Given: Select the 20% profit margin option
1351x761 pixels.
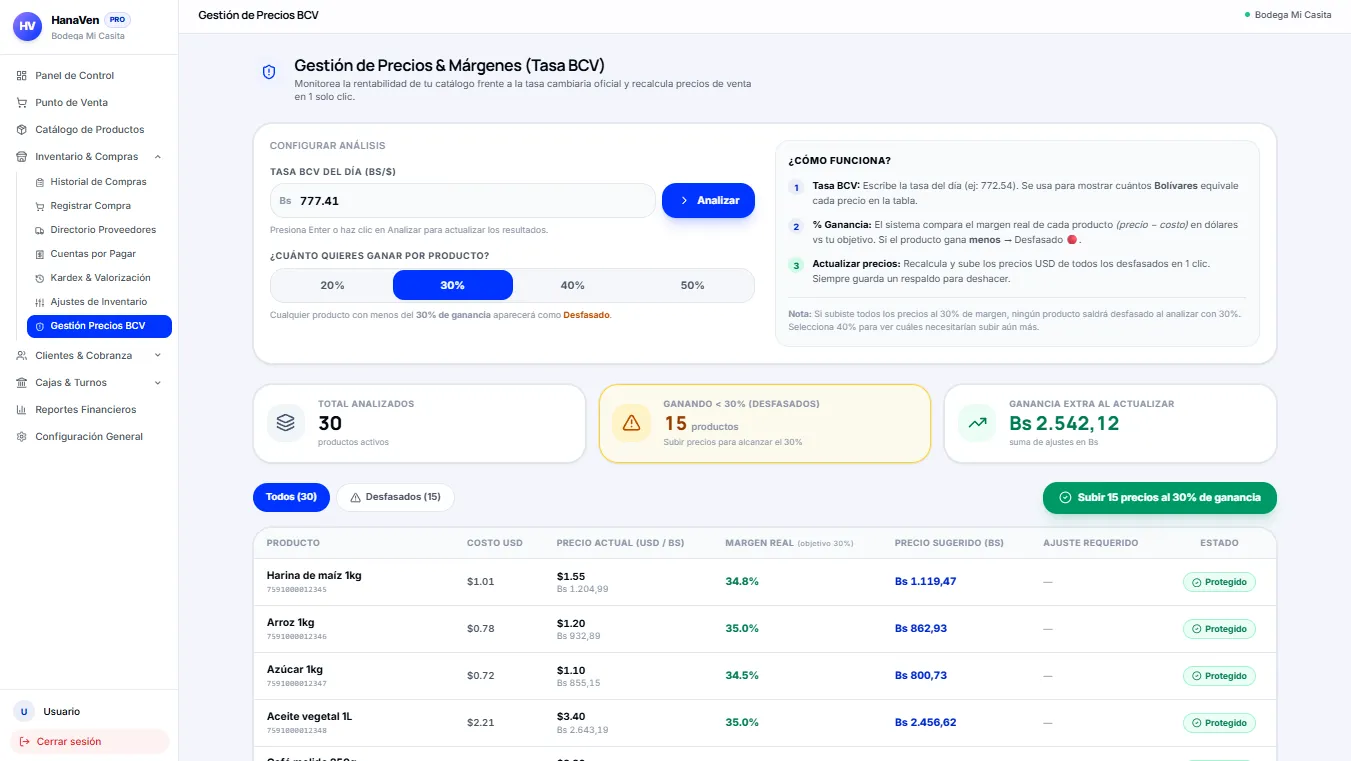Looking at the screenshot, I should (332, 285).
